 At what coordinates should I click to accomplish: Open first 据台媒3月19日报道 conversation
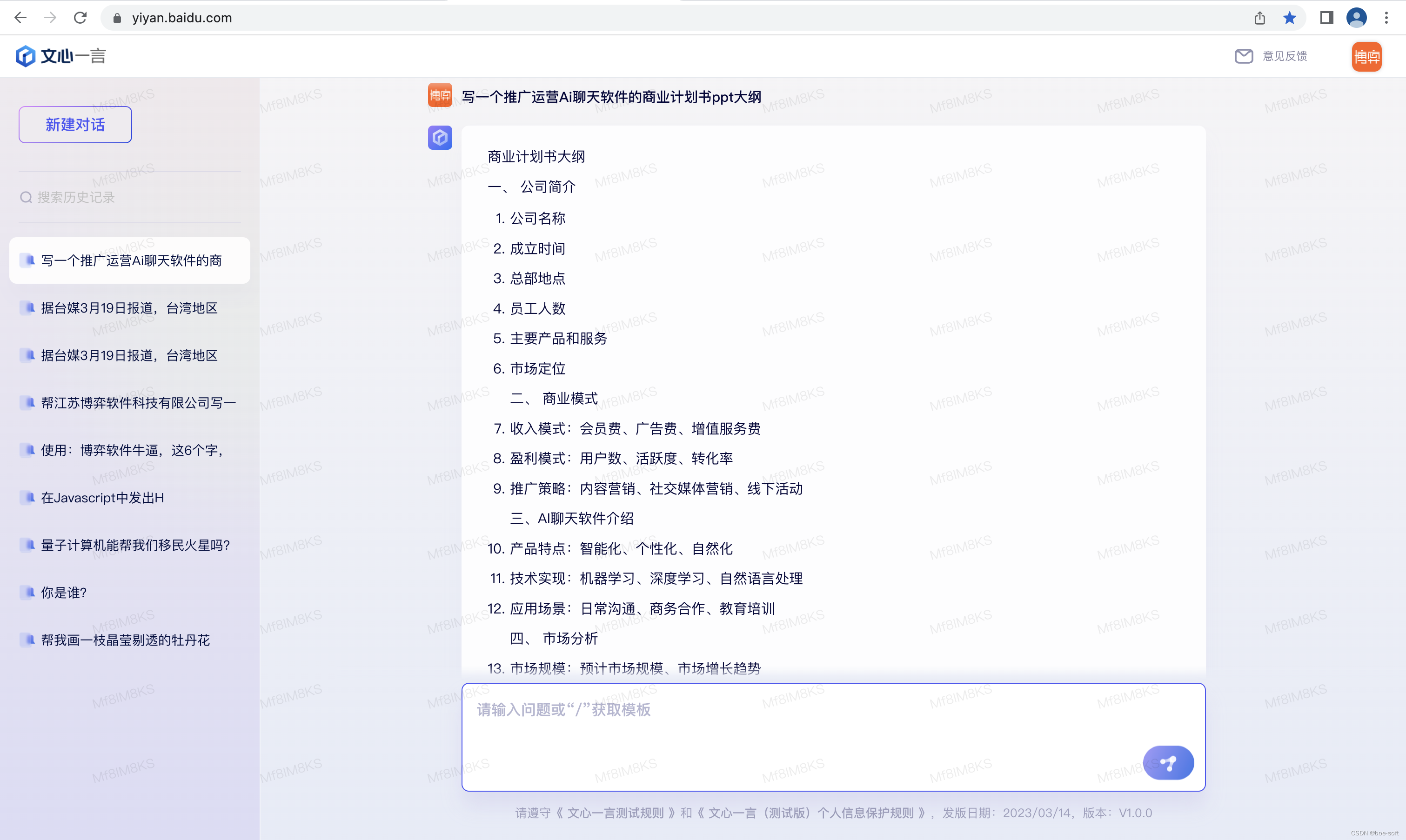pyautogui.click(x=130, y=308)
